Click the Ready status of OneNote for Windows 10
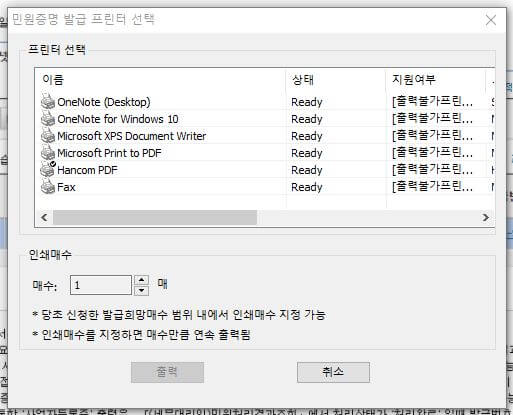Viewport: 513px width, 415px height. pos(307,119)
